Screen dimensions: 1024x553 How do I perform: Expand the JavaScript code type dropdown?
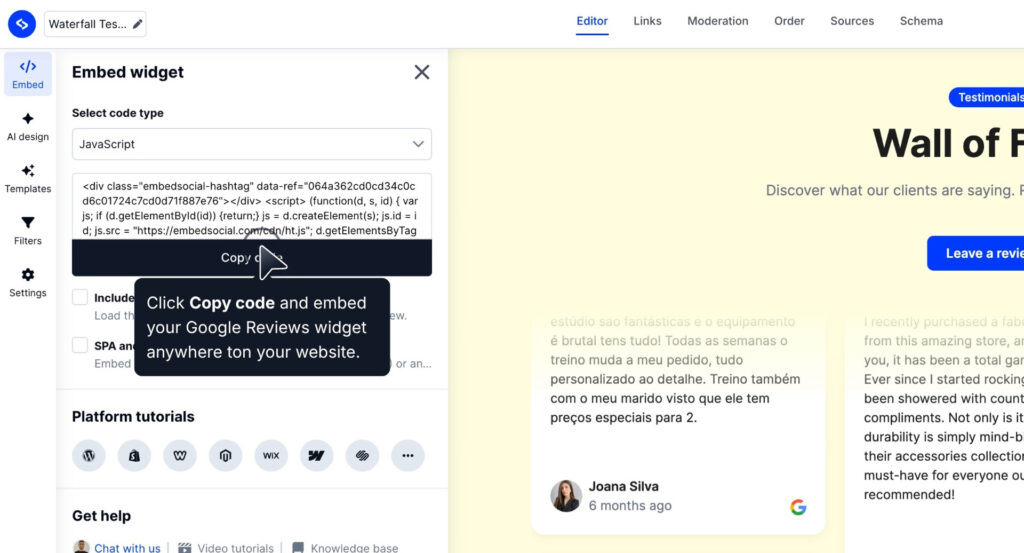click(x=251, y=144)
